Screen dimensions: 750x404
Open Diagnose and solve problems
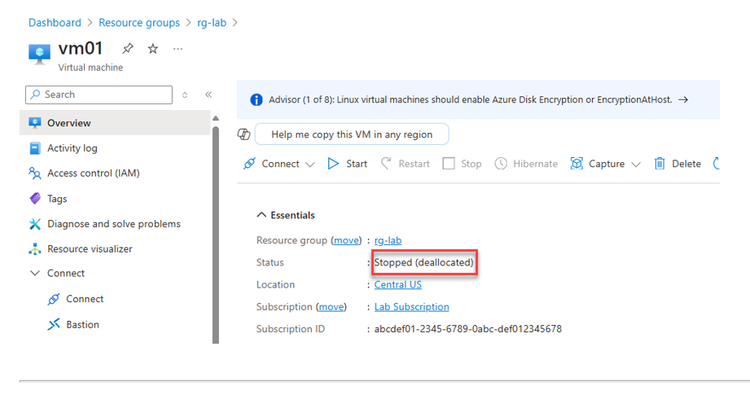pyautogui.click(x=115, y=224)
